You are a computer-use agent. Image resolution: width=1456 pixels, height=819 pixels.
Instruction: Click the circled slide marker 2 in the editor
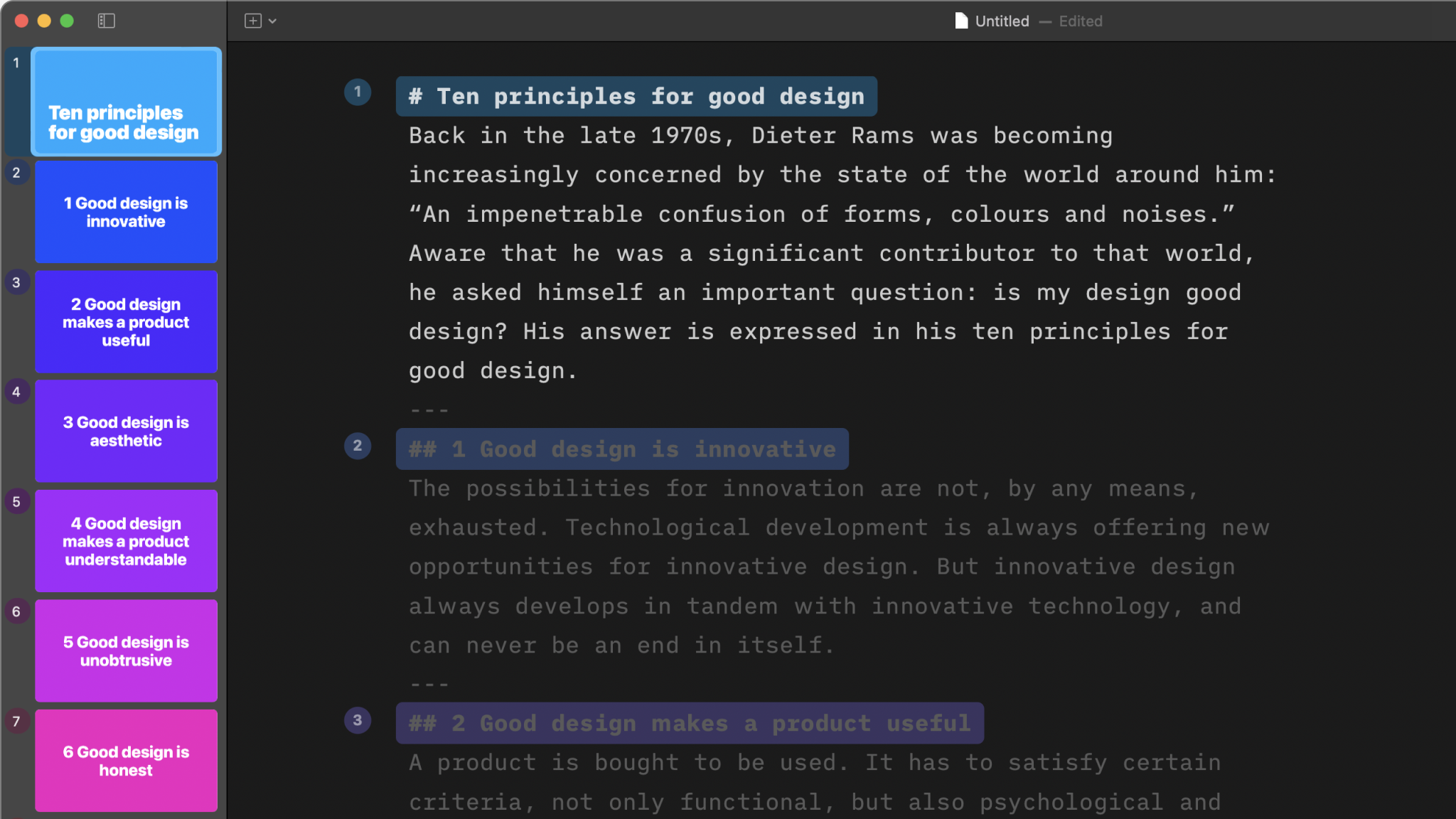tap(358, 446)
